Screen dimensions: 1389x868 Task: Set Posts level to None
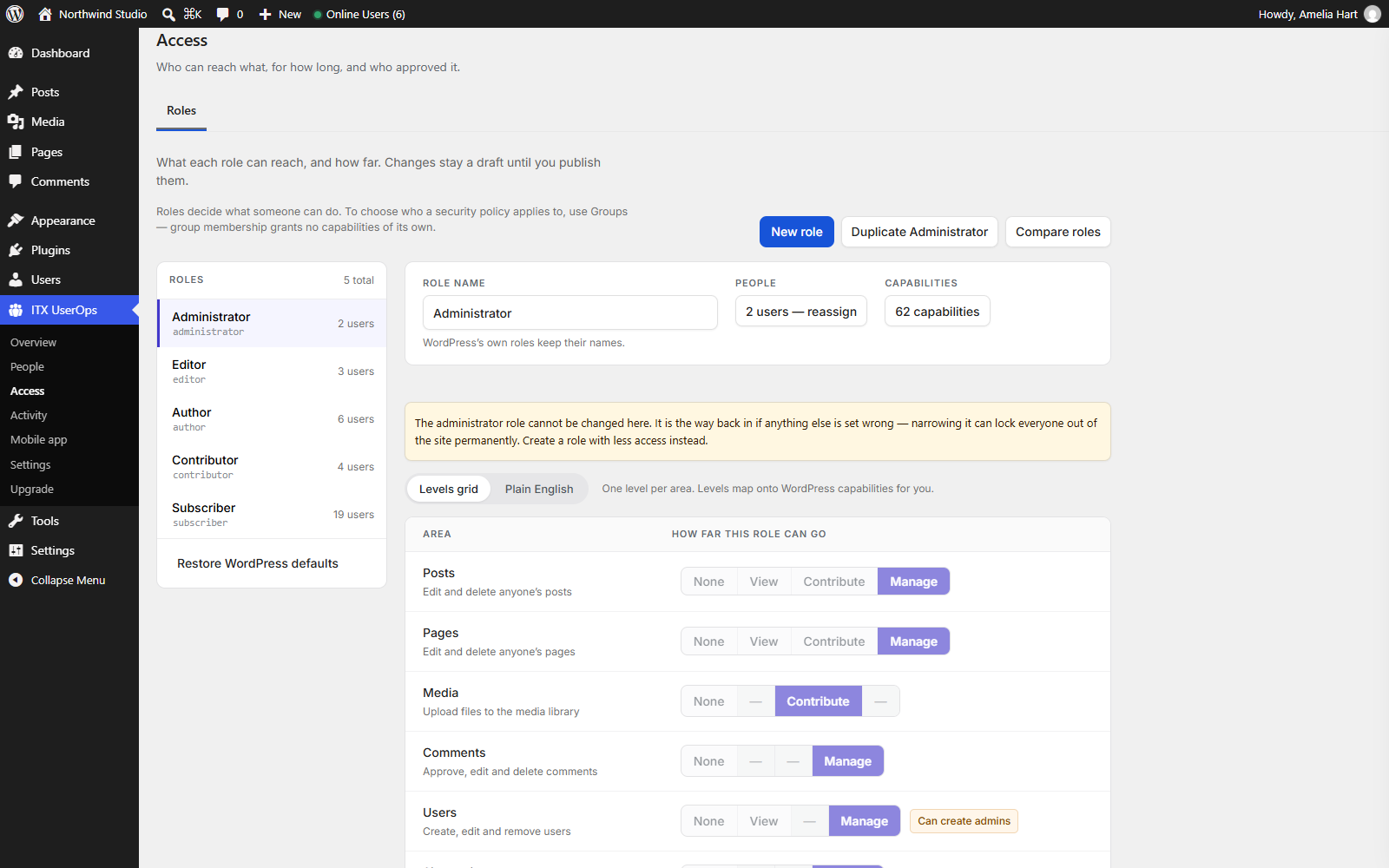pos(708,582)
